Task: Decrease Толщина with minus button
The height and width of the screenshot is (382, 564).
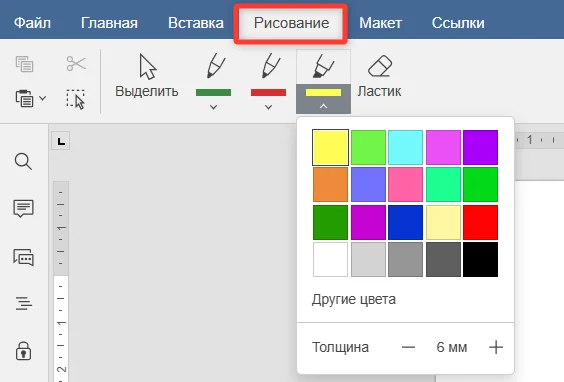Action: click(408, 347)
